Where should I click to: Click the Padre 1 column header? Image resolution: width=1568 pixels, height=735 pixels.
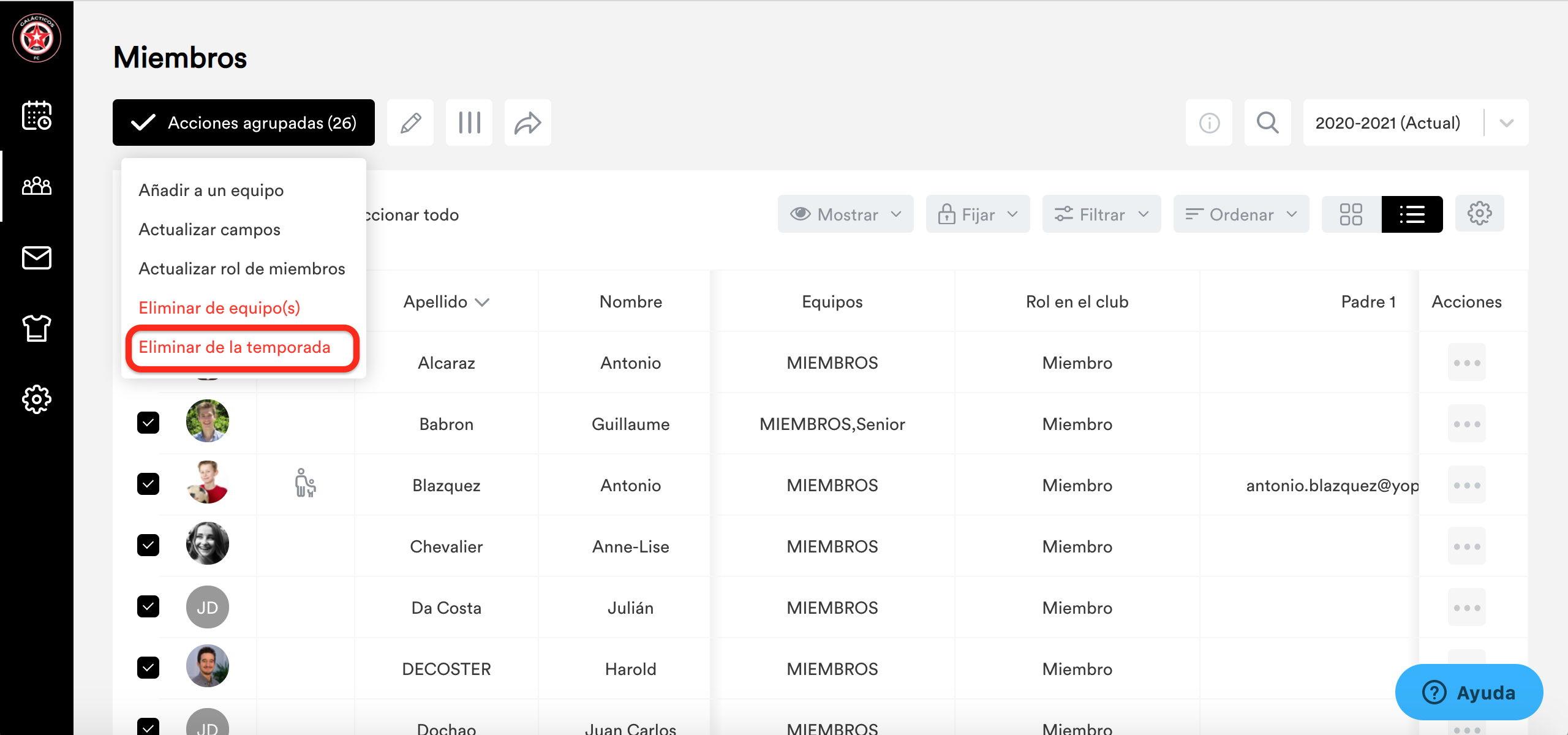pos(1368,302)
